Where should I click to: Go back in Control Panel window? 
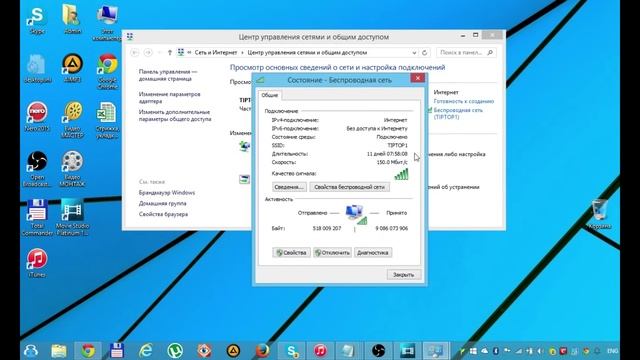[135, 53]
